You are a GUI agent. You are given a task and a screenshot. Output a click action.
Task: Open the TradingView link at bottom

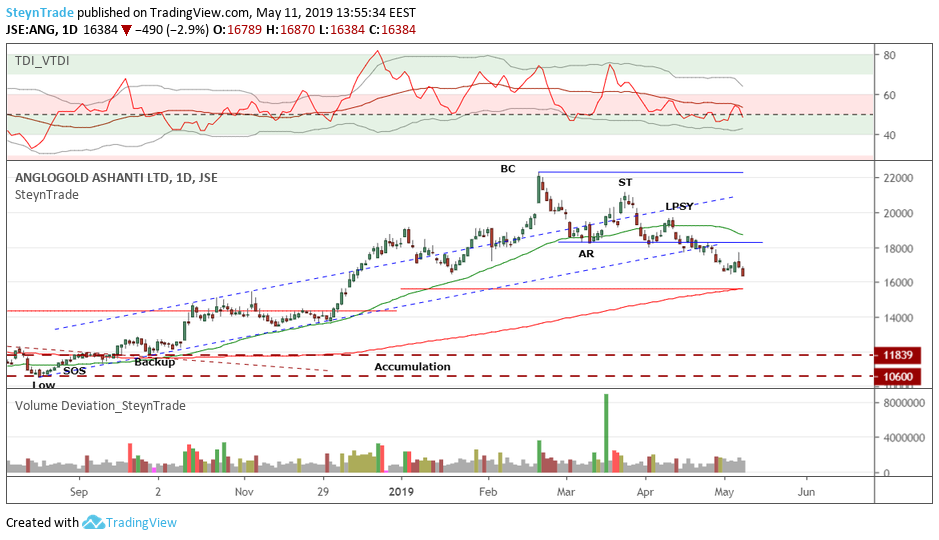(x=141, y=523)
